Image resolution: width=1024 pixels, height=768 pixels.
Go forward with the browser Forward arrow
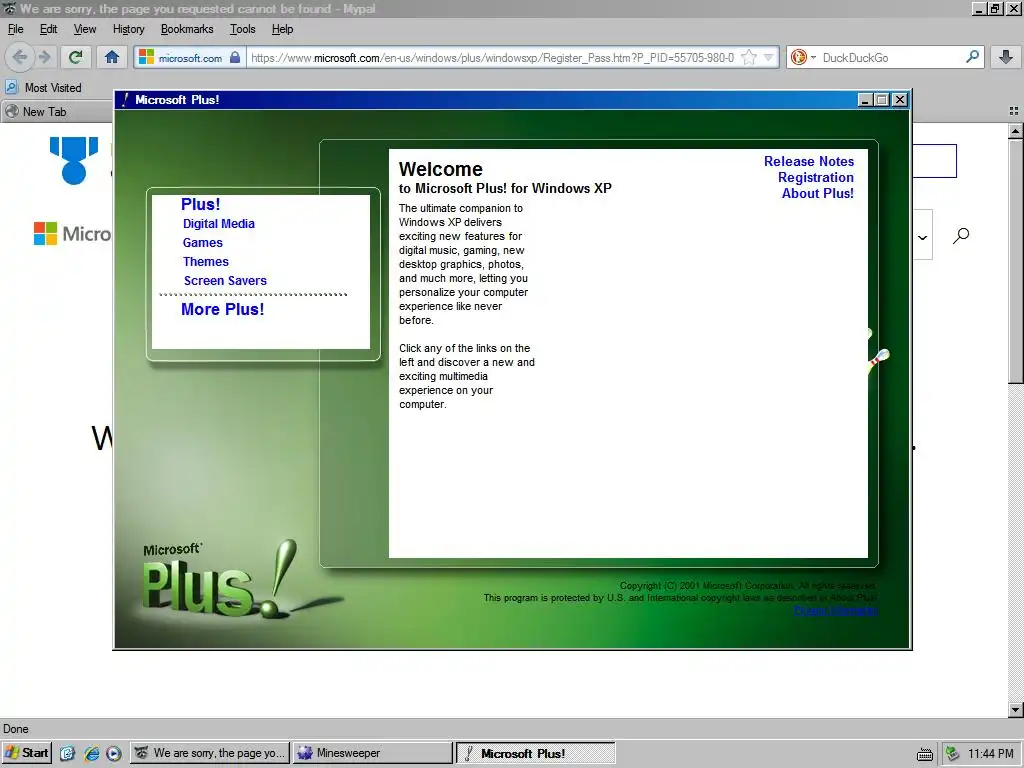44,57
